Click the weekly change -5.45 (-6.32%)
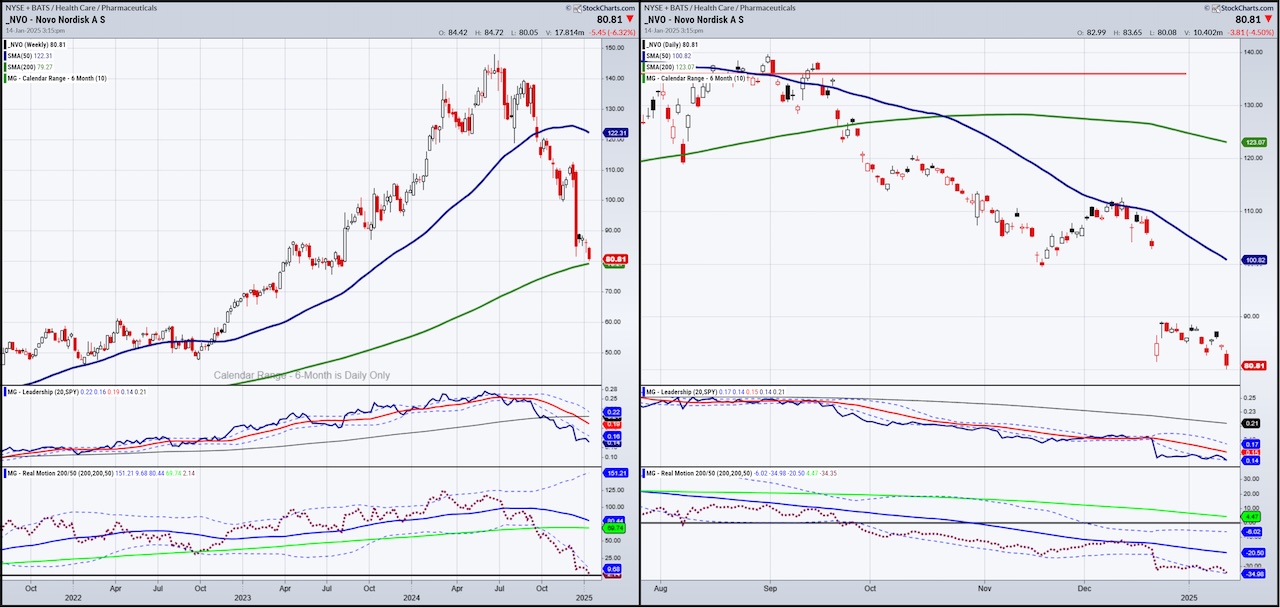1280x608 pixels. pos(614,33)
